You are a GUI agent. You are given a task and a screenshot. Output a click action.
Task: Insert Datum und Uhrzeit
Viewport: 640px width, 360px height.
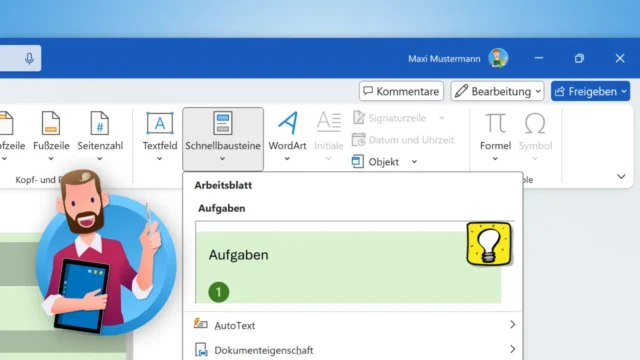click(x=403, y=140)
